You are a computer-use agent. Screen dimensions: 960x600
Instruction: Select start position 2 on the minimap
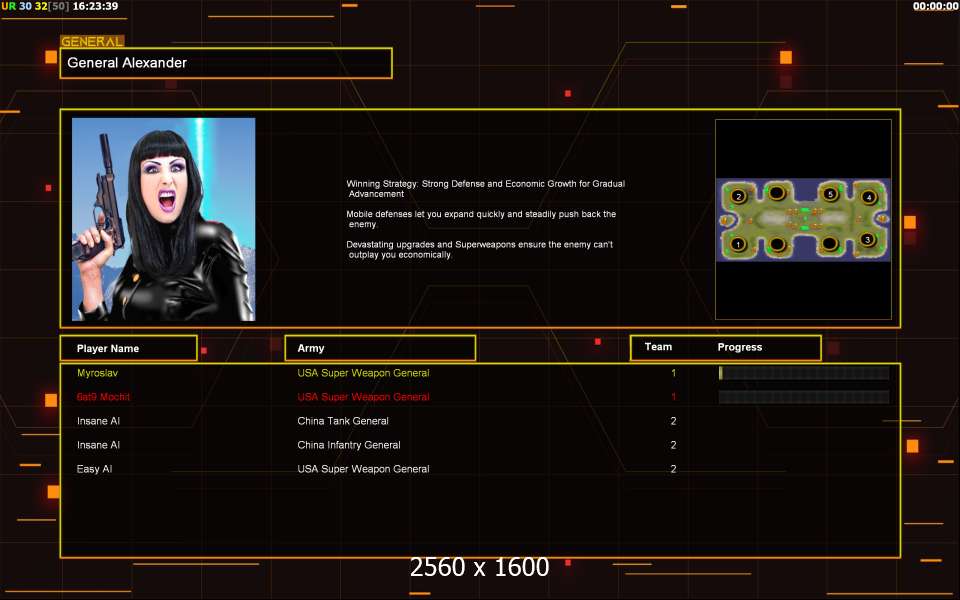coord(738,196)
